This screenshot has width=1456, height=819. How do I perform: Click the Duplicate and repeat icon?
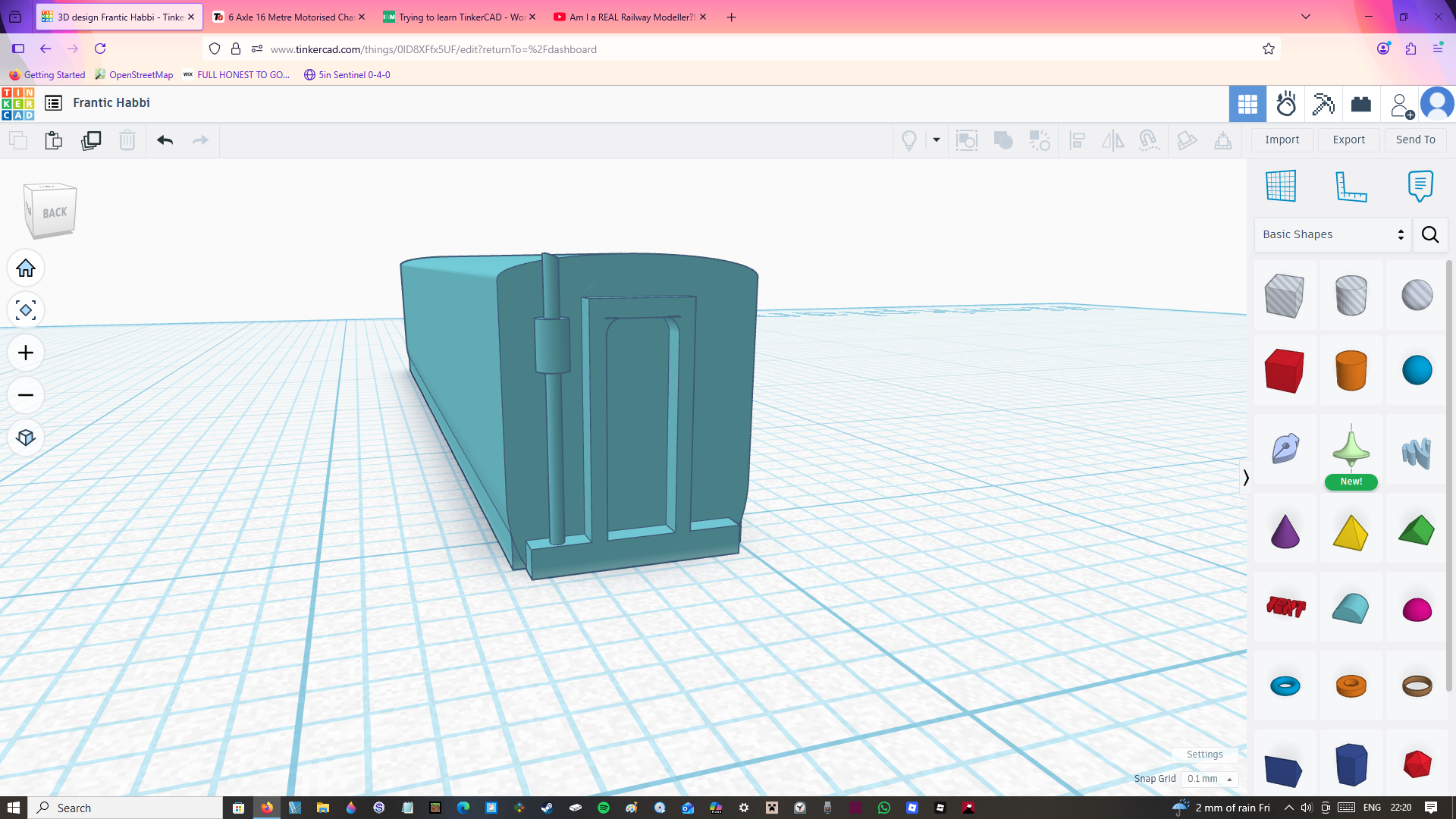[91, 140]
